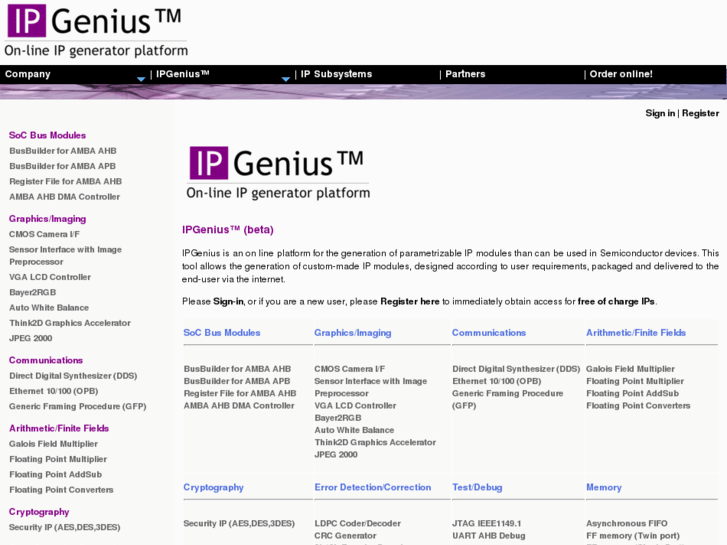Select Floating Point AddSub in the sidebar
The image size is (727, 545).
click(x=56, y=474)
